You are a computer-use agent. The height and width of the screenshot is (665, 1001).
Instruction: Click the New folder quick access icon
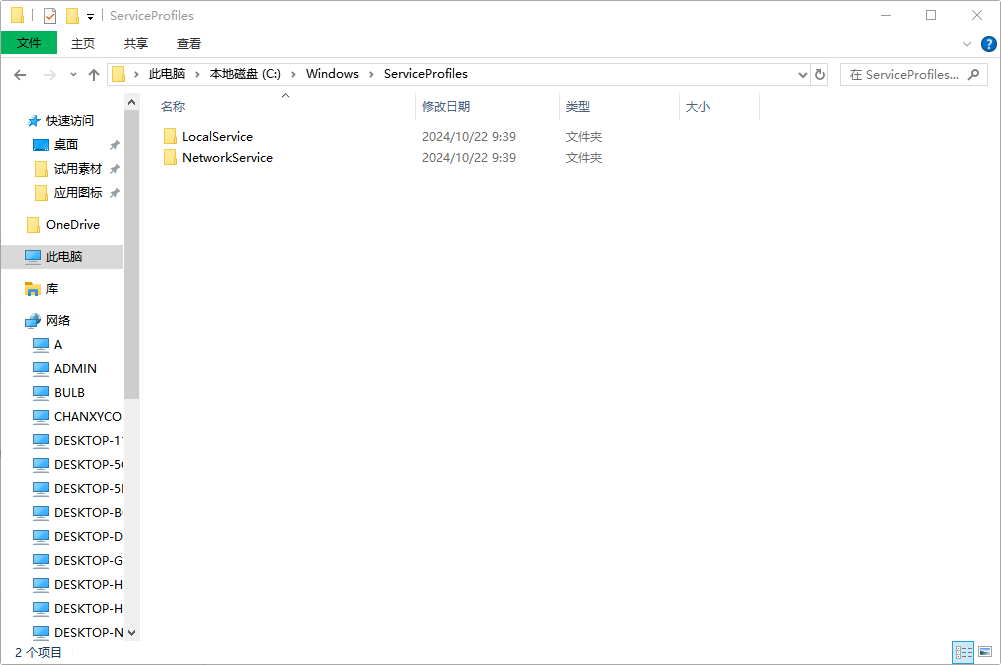tap(73, 15)
